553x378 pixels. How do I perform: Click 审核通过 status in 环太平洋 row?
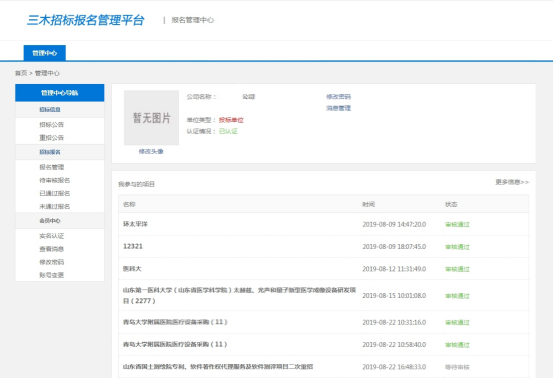coord(457,224)
